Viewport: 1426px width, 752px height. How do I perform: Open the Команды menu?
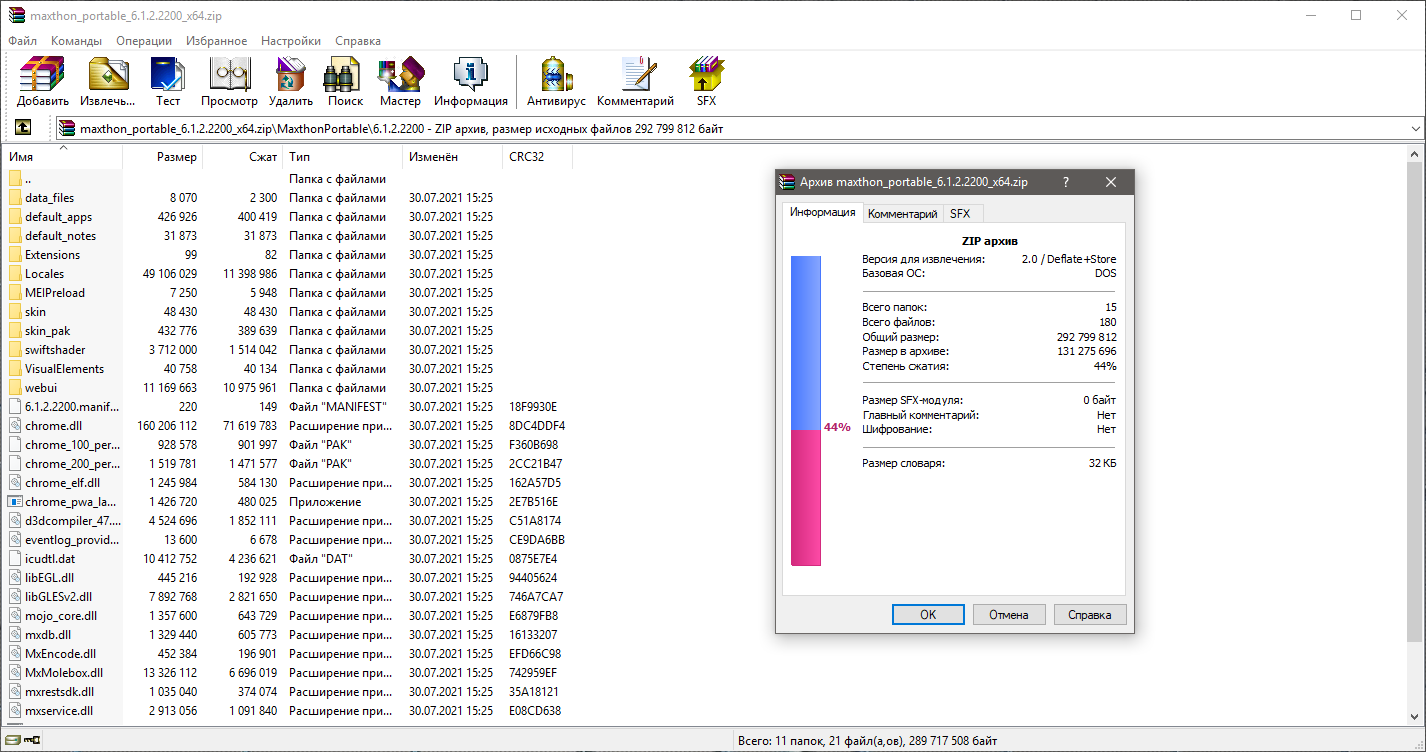click(x=76, y=41)
